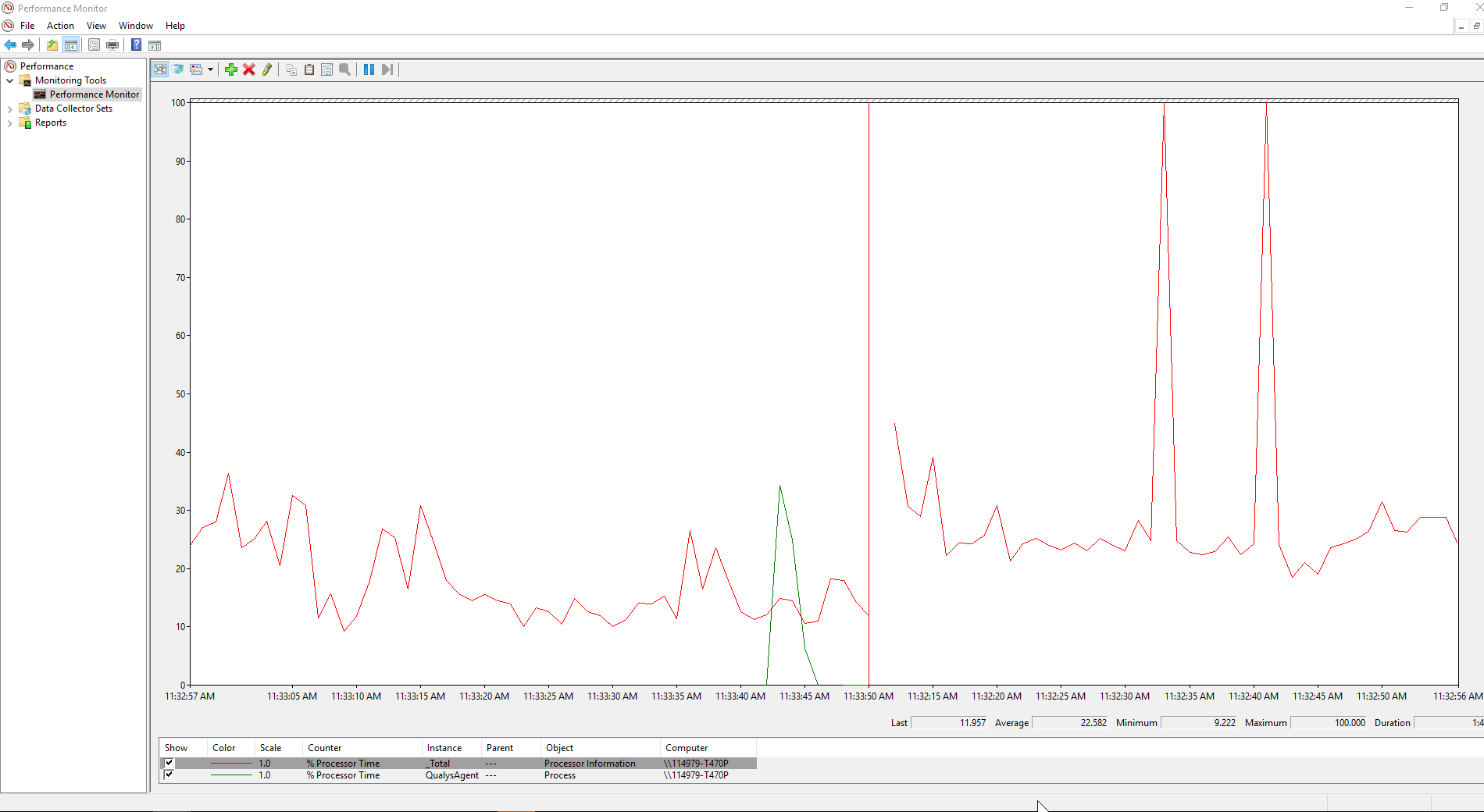1484x812 pixels.
Task: Expand the Data Collector Sets node
Action: pos(9,109)
